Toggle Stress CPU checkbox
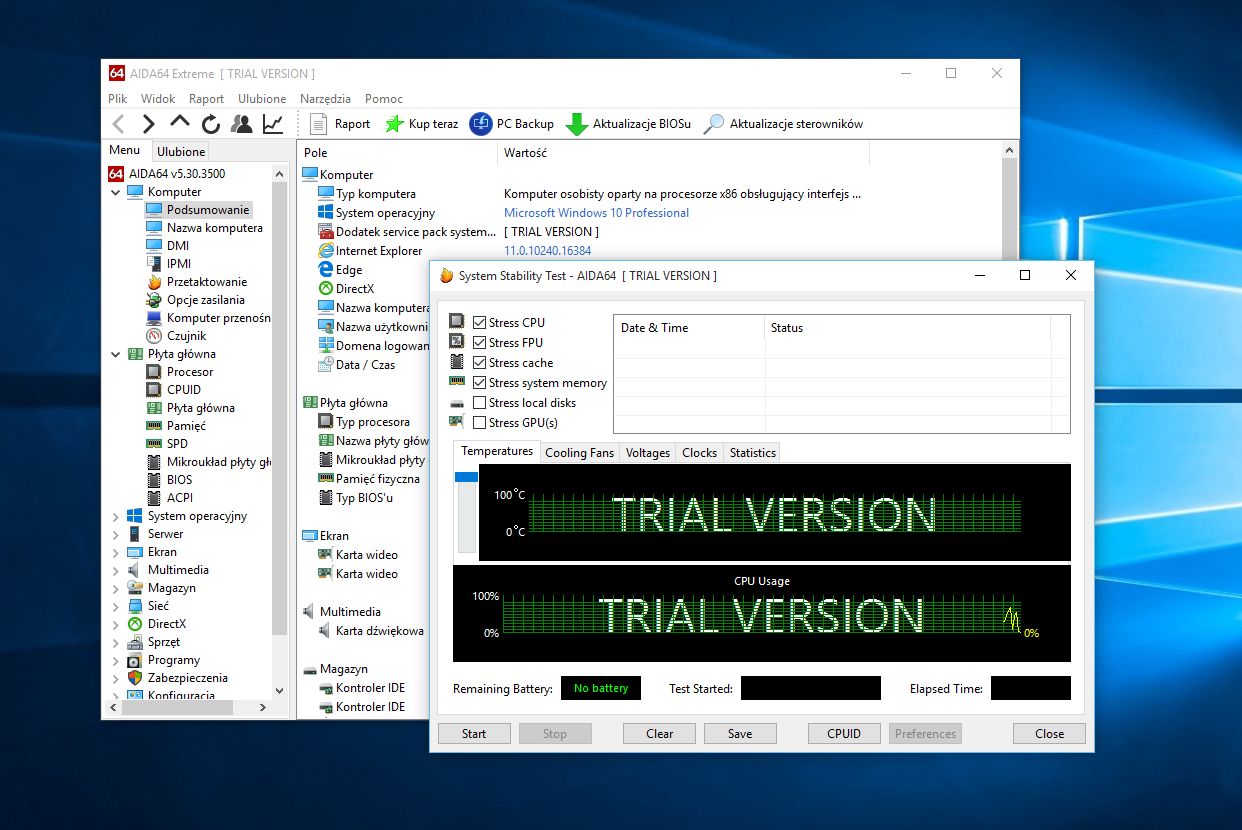 tap(480, 323)
